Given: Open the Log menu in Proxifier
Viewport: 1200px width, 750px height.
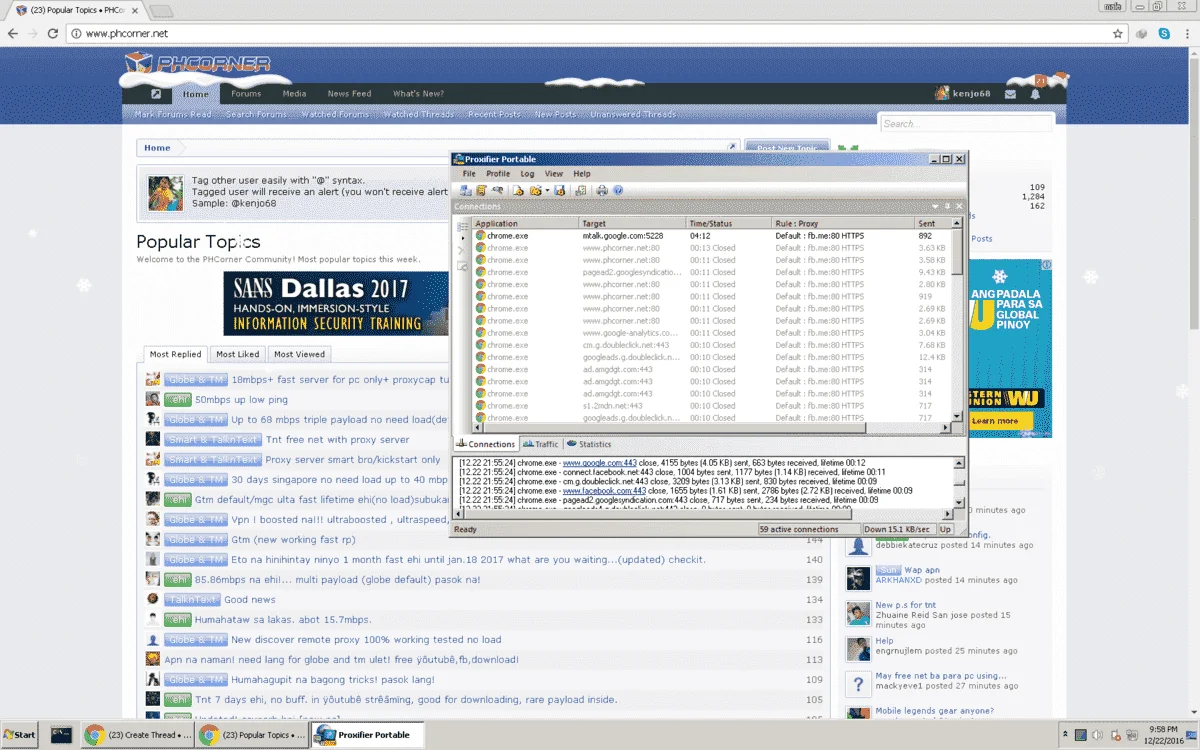Looking at the screenshot, I should pyautogui.click(x=527, y=174).
